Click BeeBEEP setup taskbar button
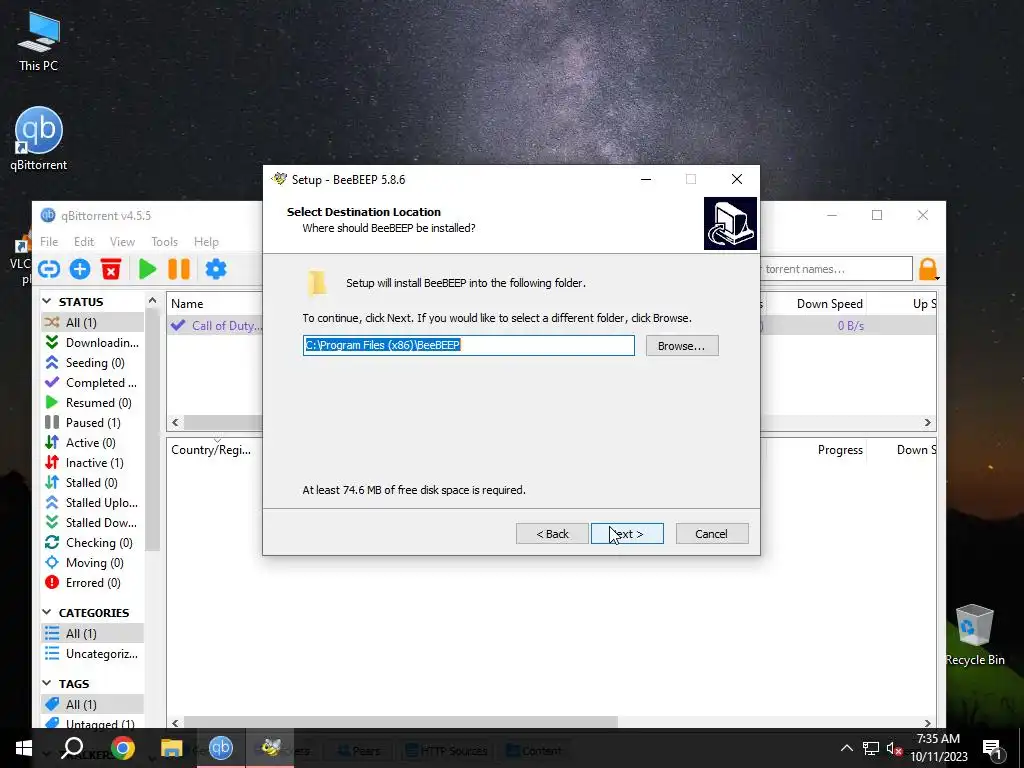Screen dimensions: 1024x768 click(270, 748)
